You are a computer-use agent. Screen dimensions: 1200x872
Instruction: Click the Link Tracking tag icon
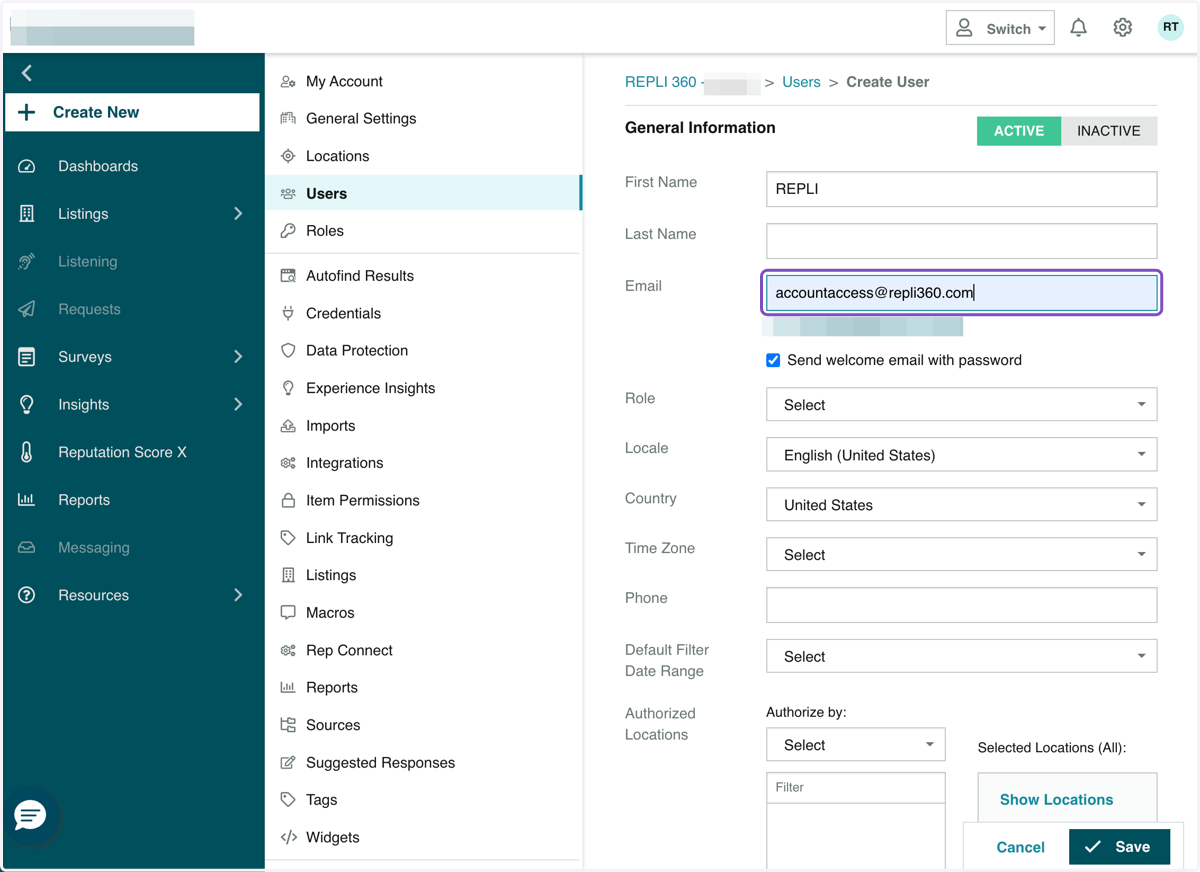click(288, 538)
